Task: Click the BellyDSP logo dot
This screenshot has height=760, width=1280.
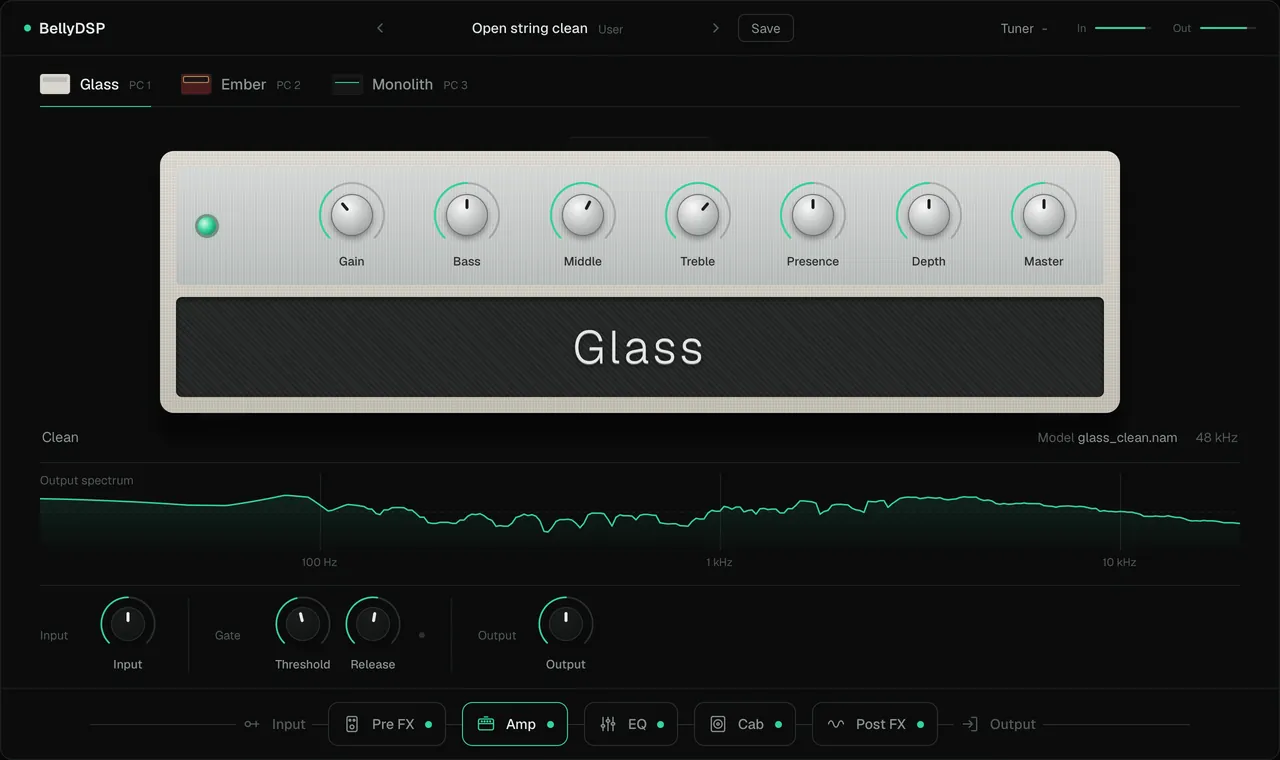Action: click(x=28, y=28)
